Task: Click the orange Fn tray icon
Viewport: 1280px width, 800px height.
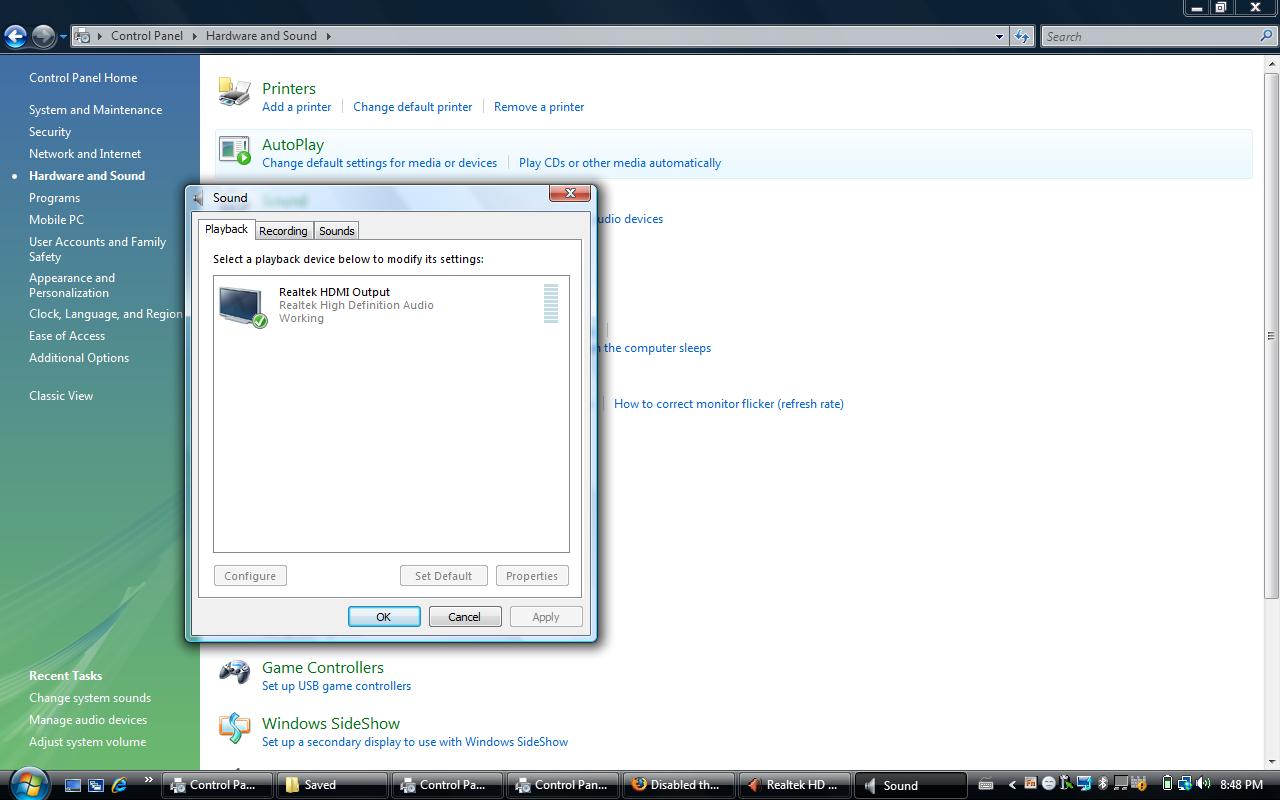Action: tap(1030, 783)
